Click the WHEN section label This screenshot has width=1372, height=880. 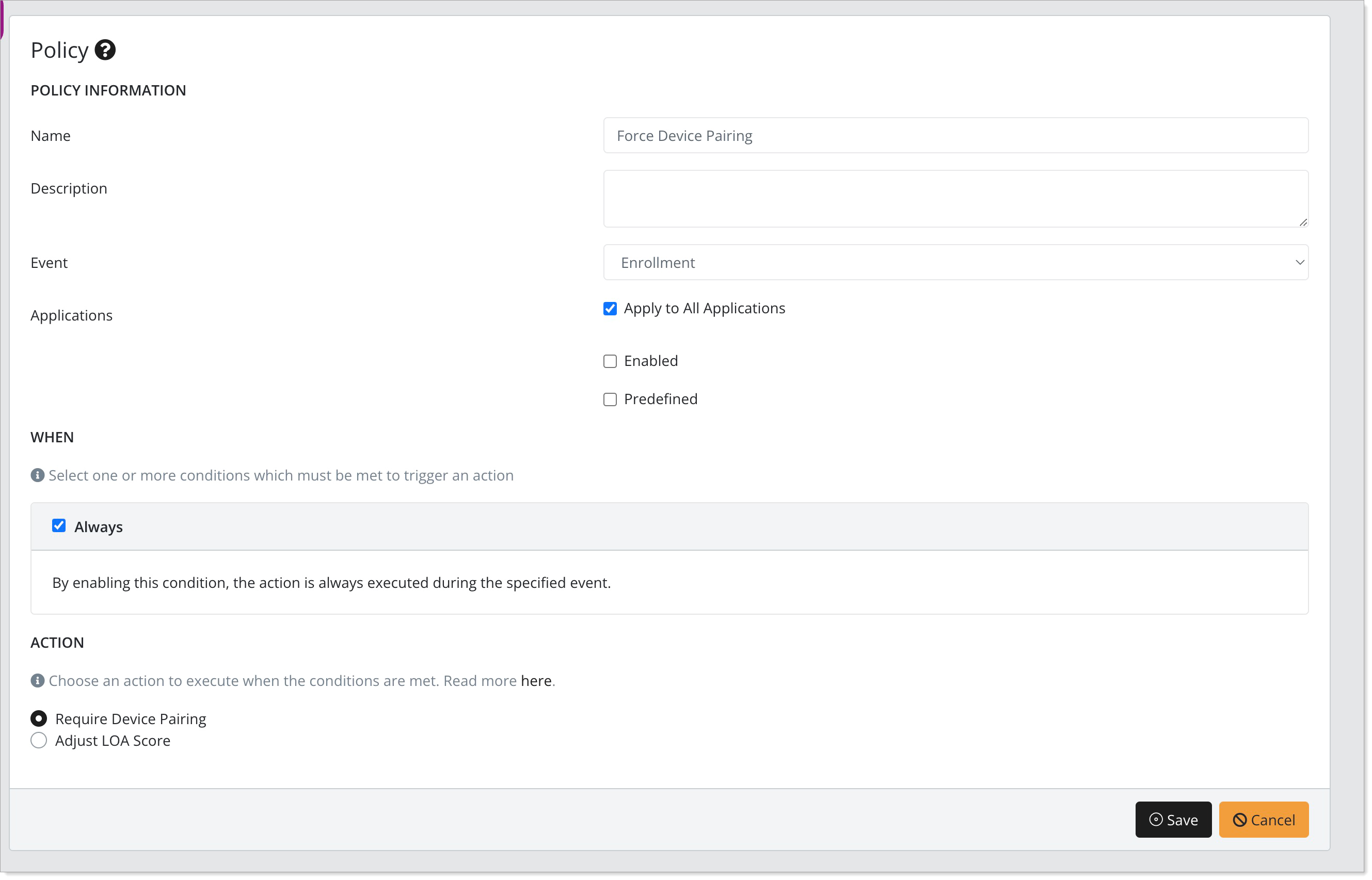(x=52, y=436)
